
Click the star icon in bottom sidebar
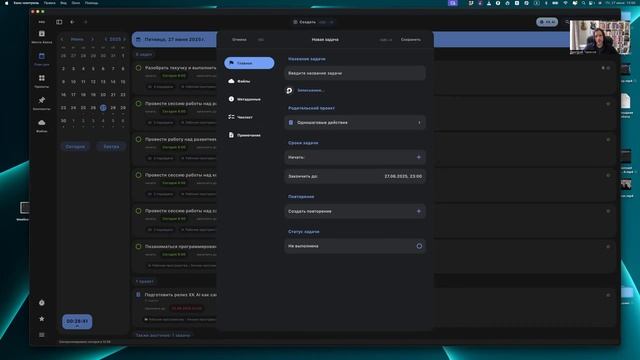(42, 319)
